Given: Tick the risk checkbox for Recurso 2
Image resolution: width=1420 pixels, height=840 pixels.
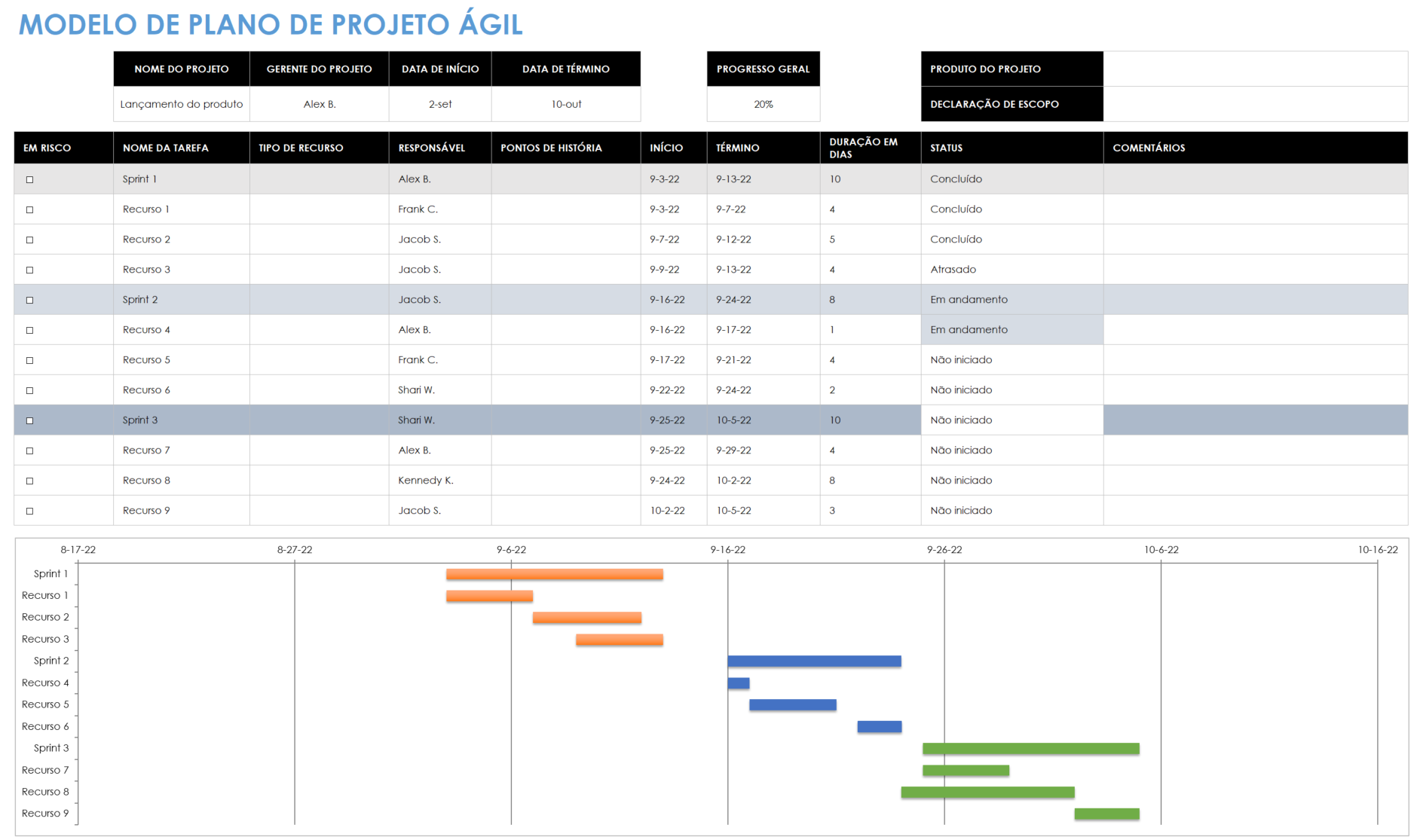Looking at the screenshot, I should tap(29, 240).
